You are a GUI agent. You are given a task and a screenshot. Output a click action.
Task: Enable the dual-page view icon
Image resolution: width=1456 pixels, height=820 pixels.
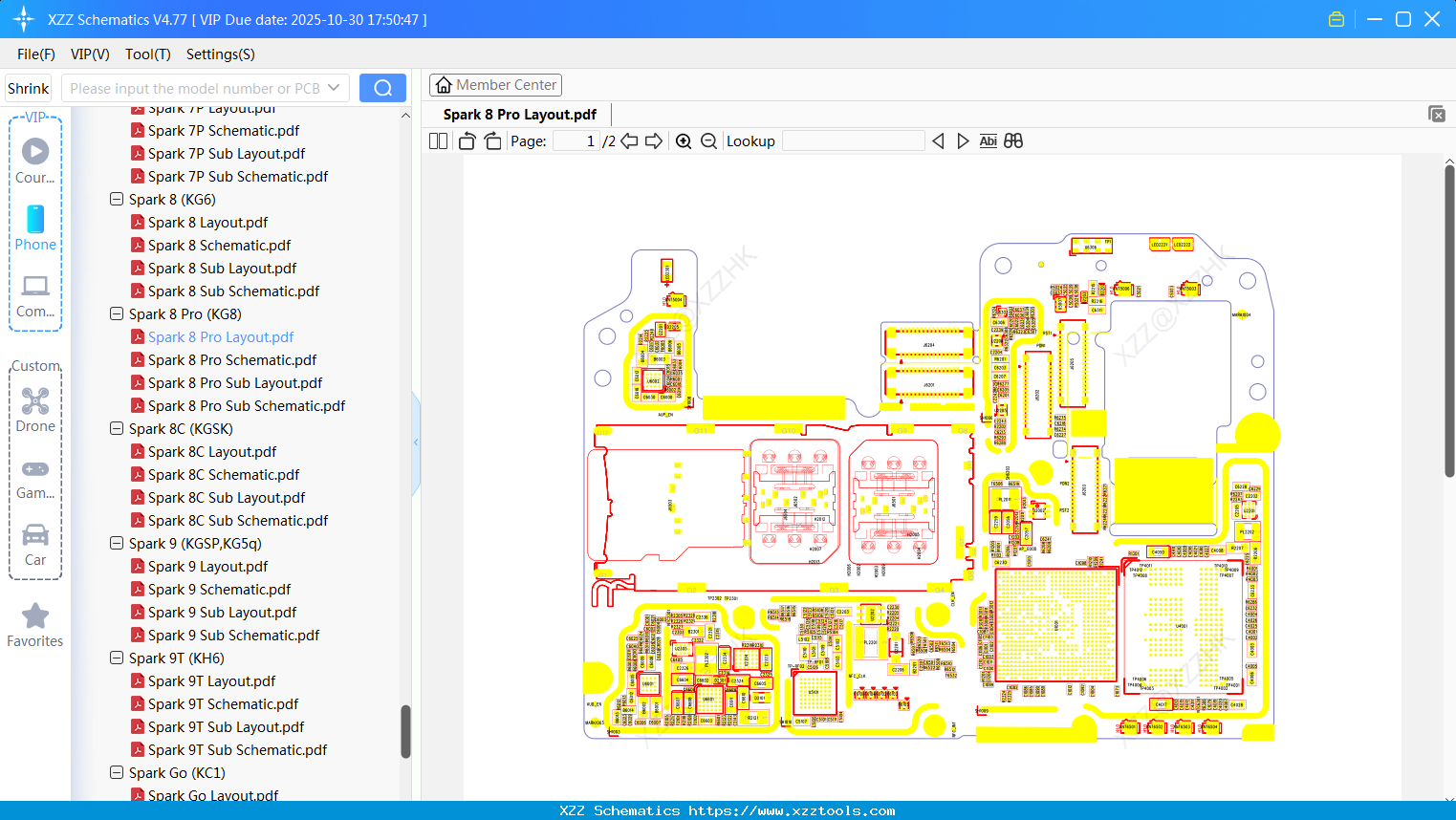tap(437, 140)
